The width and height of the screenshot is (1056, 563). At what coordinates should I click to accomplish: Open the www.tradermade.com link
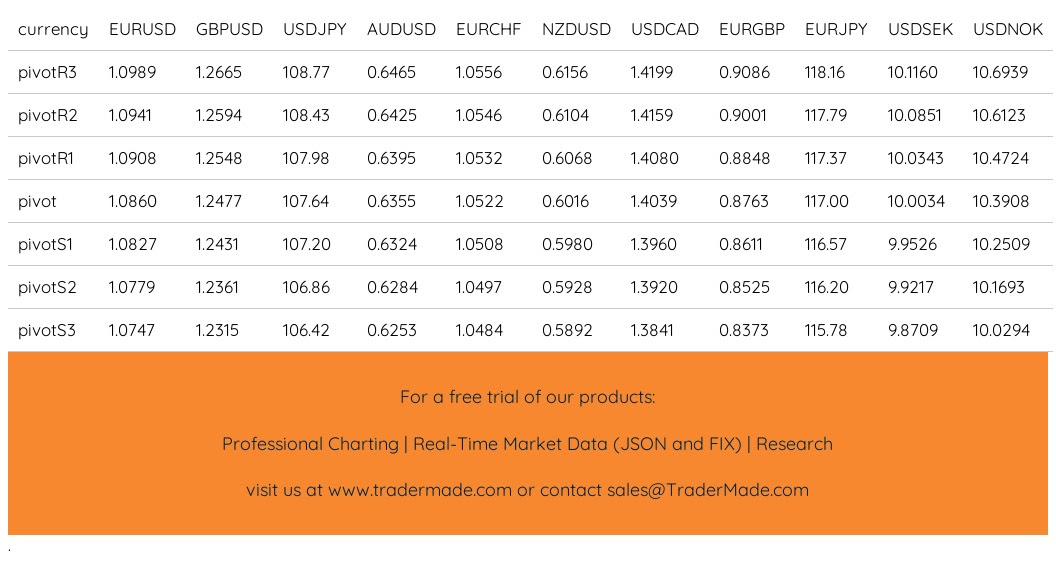point(419,490)
